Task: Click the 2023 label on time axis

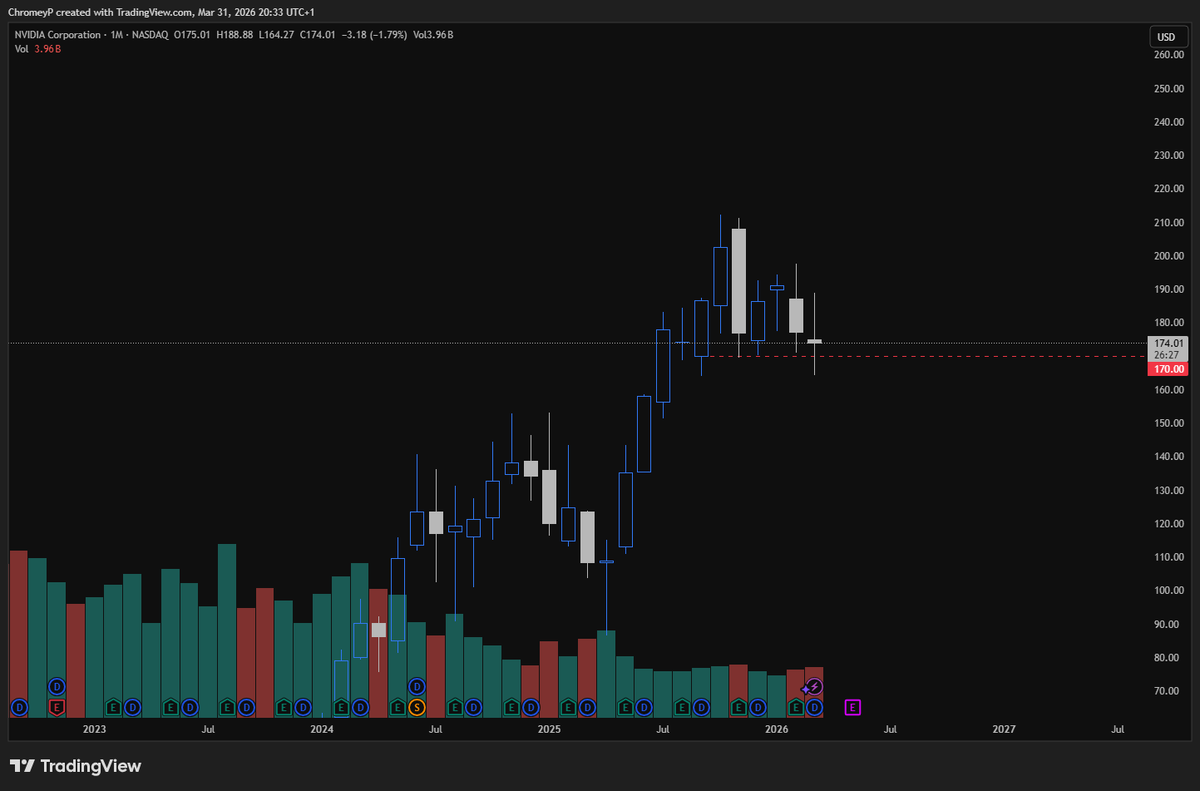Action: click(x=94, y=730)
